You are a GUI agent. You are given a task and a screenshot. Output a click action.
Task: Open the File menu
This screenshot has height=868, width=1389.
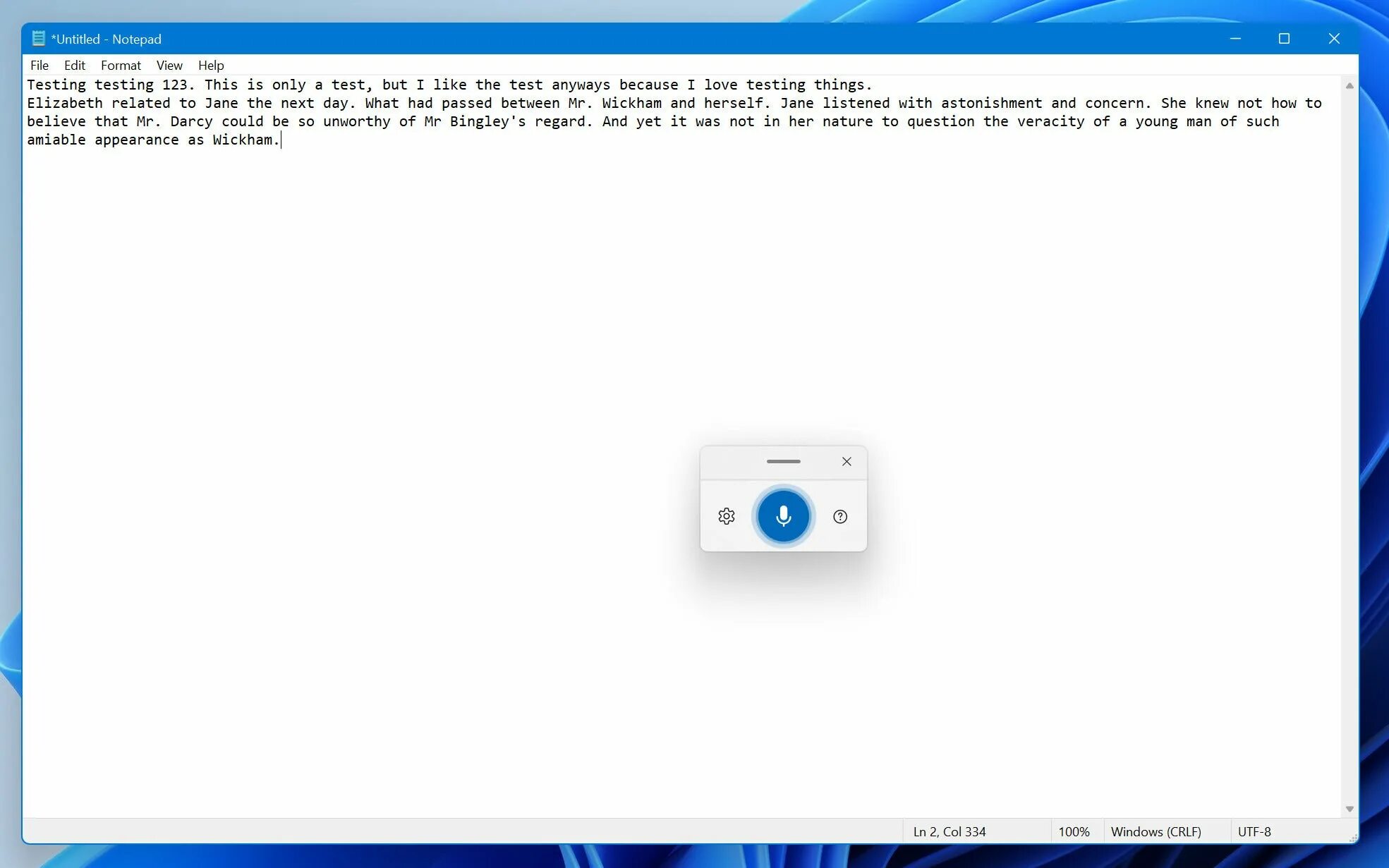click(x=40, y=65)
